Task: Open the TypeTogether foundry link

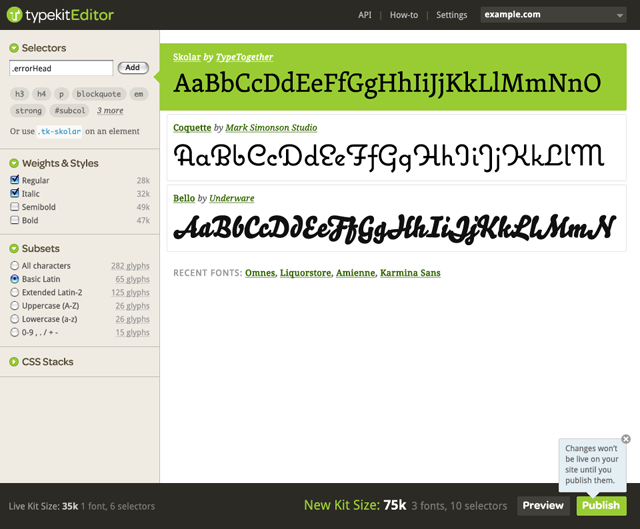Action: coord(244,57)
